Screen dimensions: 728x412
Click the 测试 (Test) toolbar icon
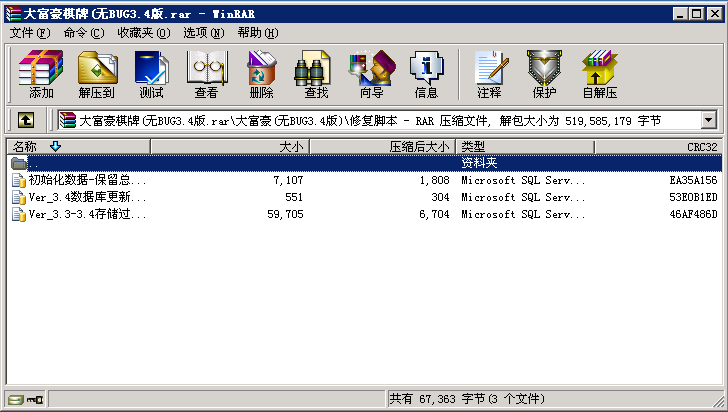(x=151, y=74)
